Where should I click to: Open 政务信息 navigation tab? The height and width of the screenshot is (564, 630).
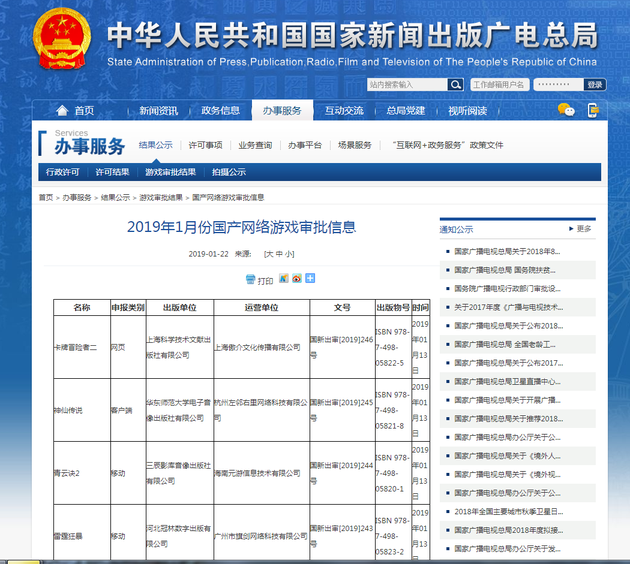click(220, 111)
